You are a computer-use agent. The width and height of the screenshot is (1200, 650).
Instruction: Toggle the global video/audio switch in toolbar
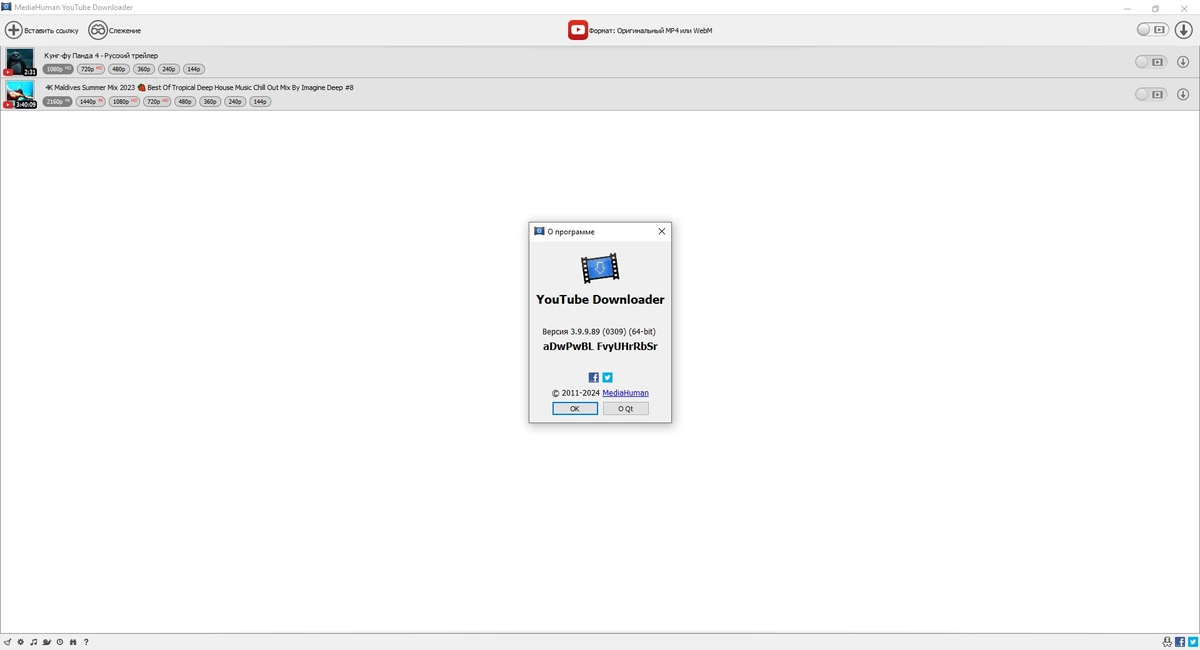1152,30
